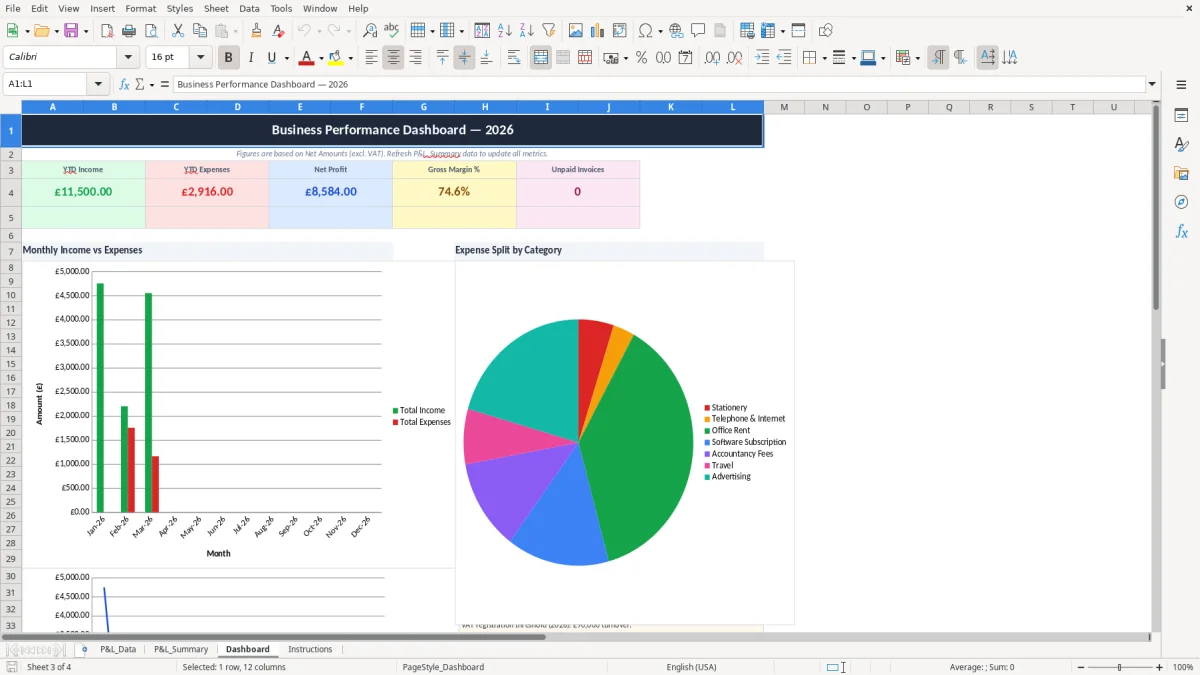
Task: Export directly as PDF
Action: [107, 31]
